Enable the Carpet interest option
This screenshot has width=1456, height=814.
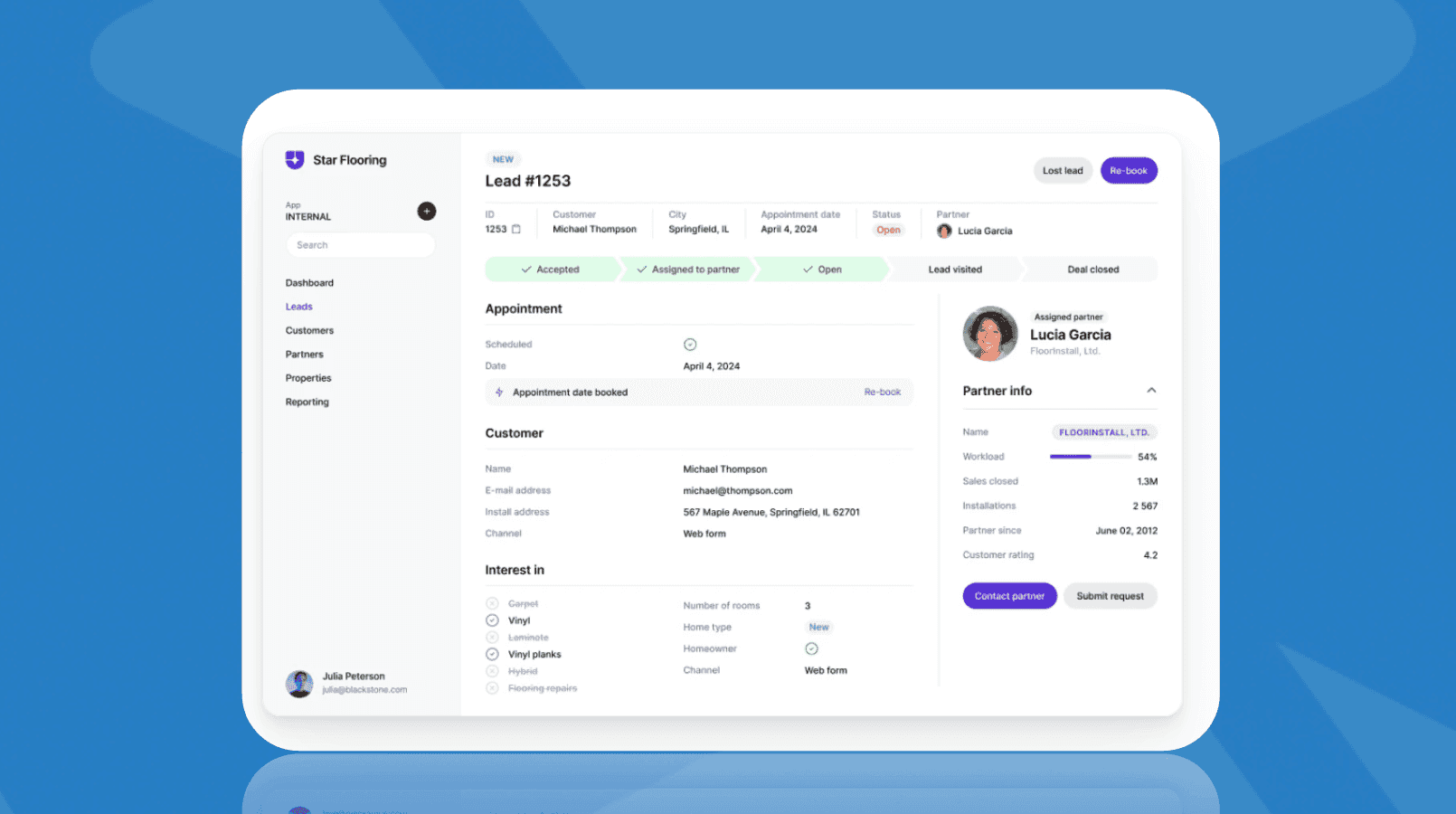492,602
